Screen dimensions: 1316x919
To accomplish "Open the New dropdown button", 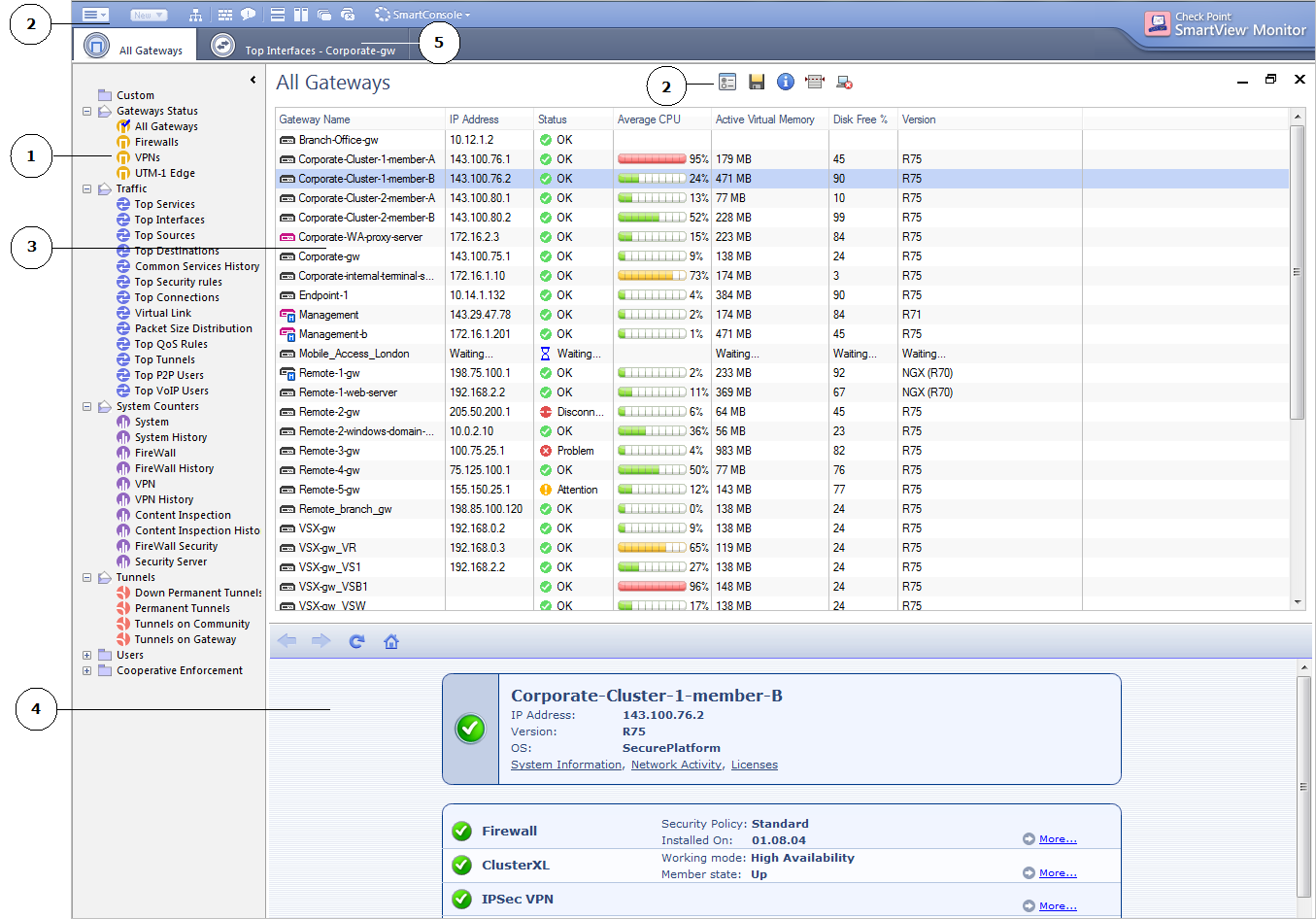I will [x=149, y=15].
